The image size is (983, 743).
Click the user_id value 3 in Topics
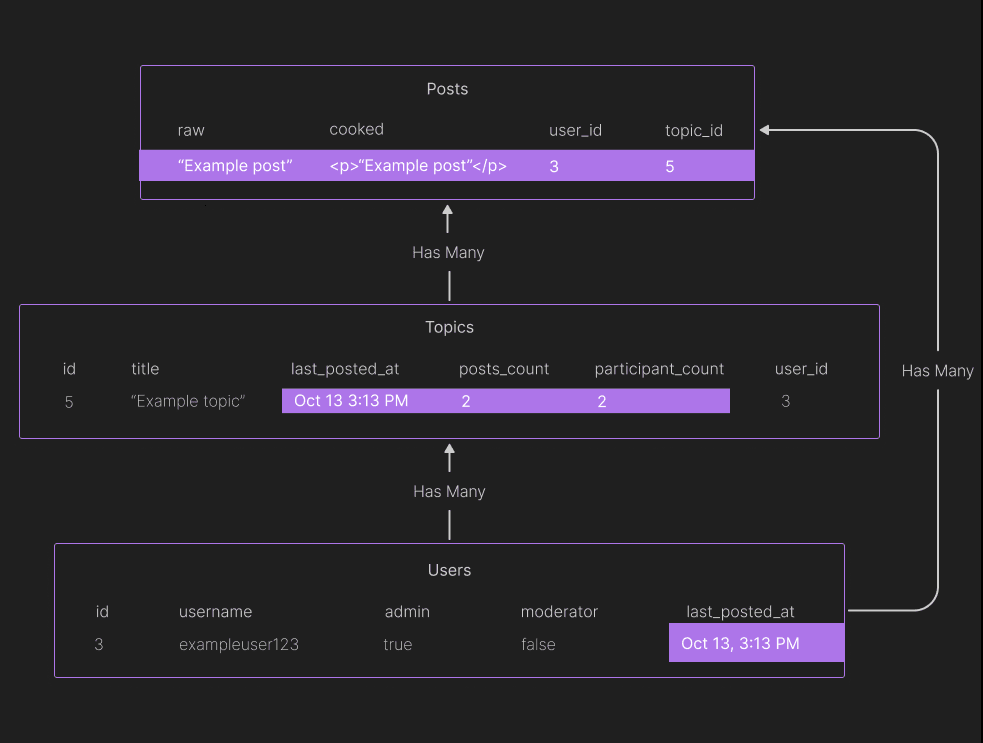pos(786,401)
